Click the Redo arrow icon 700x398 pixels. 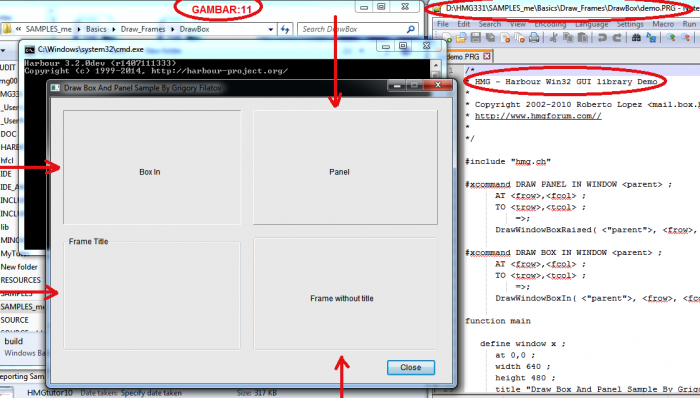(617, 38)
